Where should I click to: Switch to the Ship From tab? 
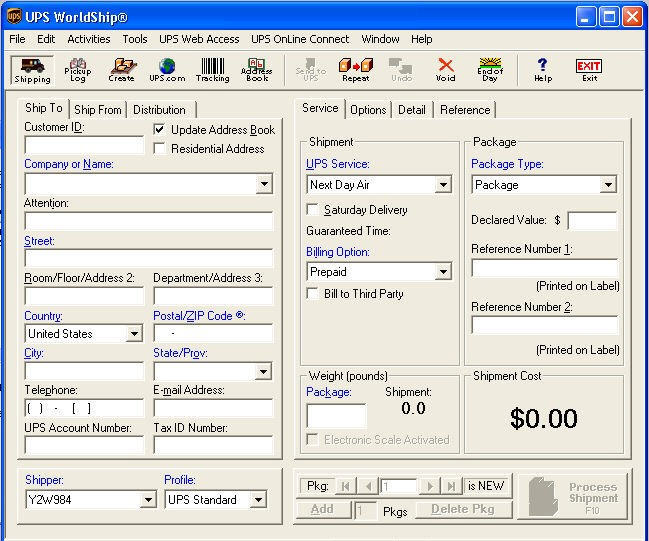coord(98,110)
